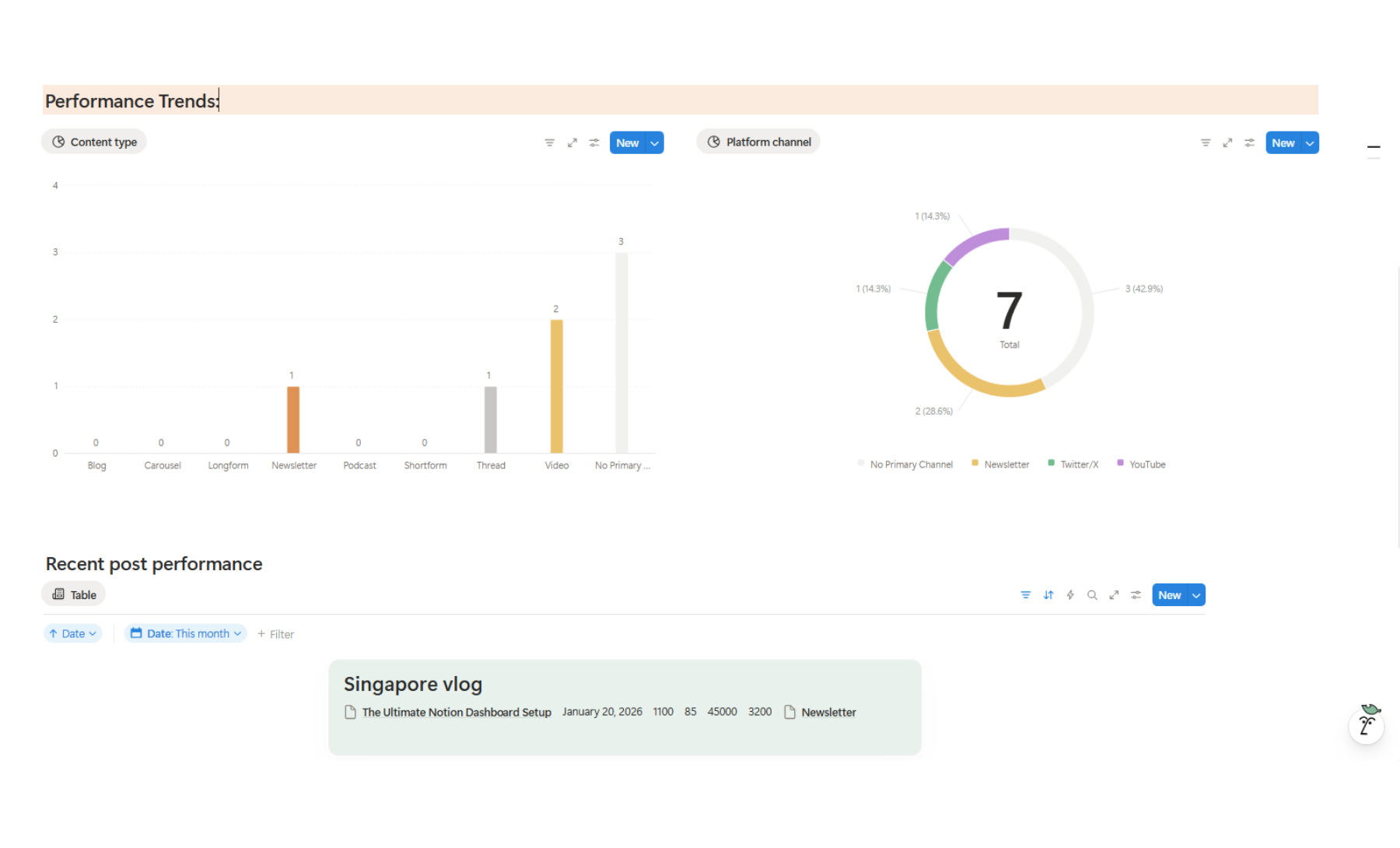This screenshot has height=848, width=1400.
Task: Open New dropdown arrow in Platform channel chart
Action: (1311, 143)
